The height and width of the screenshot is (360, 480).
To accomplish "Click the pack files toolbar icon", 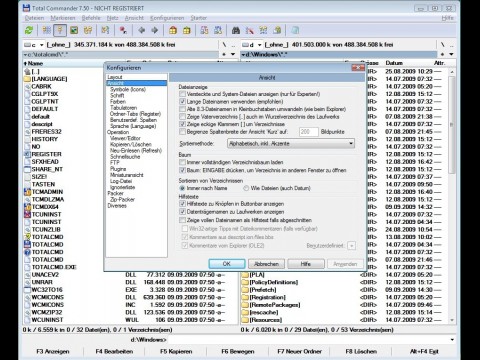I will [x=173, y=30].
